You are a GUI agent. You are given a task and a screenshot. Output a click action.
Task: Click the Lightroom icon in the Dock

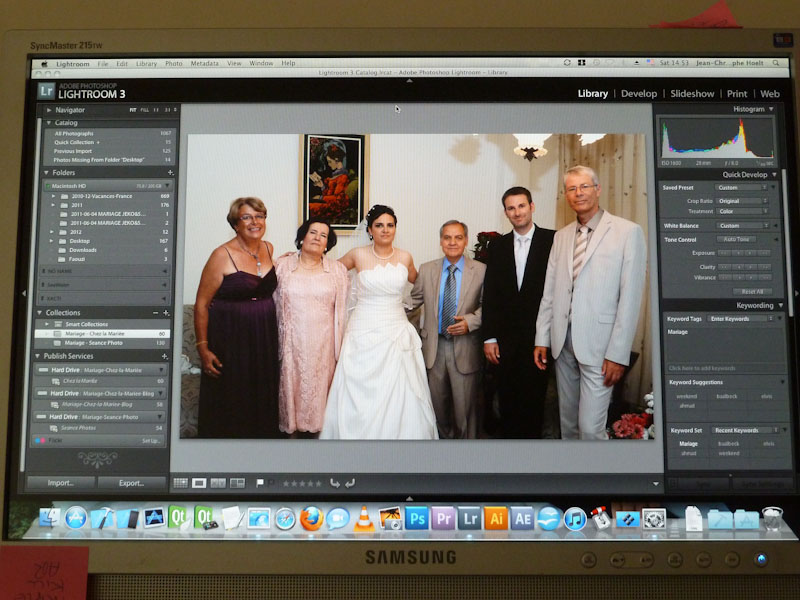point(469,519)
